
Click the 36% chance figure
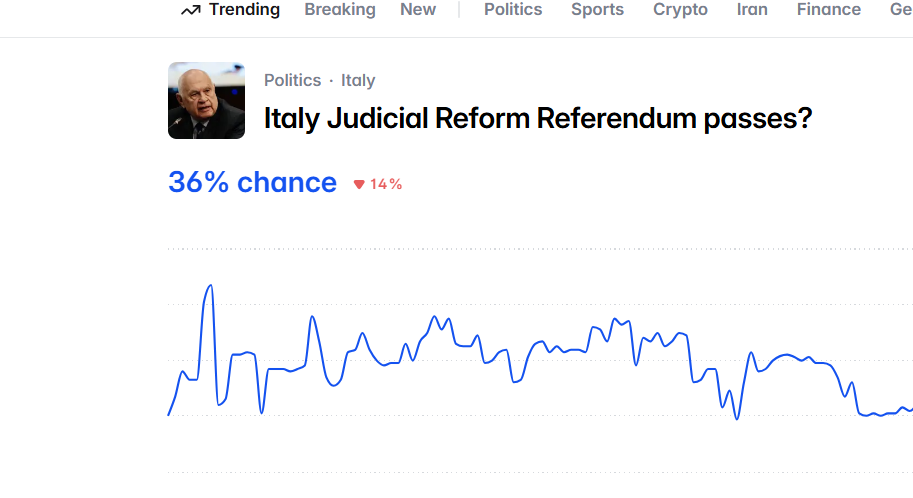[252, 183]
